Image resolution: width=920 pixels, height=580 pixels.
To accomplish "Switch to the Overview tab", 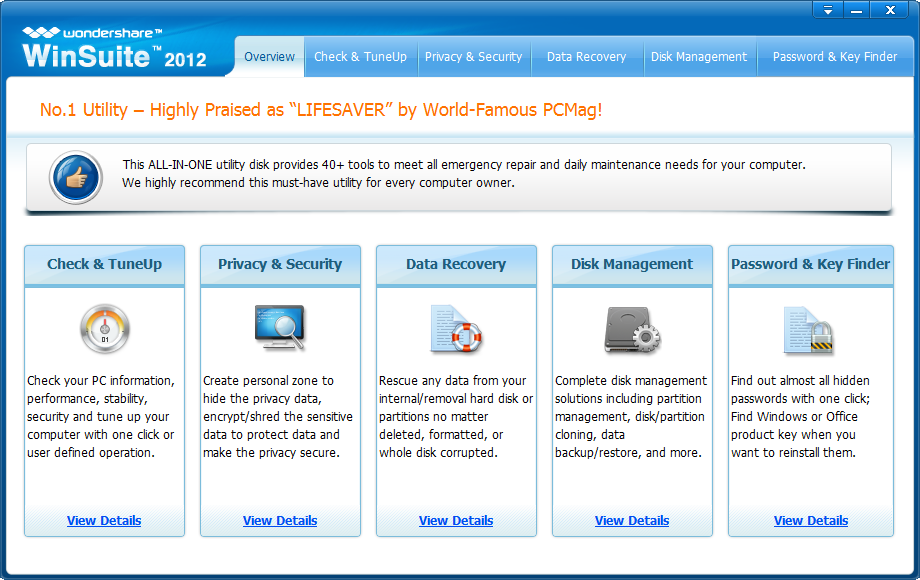I will [x=269, y=57].
